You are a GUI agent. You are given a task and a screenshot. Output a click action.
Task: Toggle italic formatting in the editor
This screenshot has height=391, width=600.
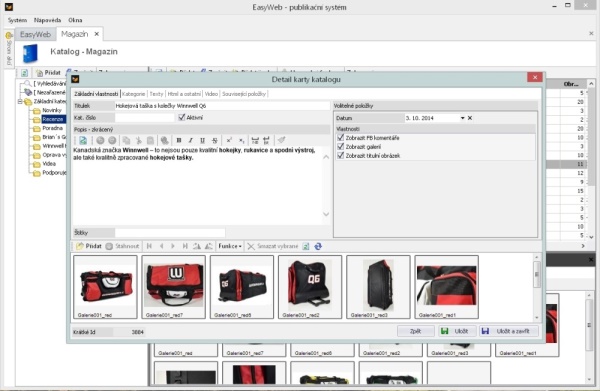coord(191,140)
